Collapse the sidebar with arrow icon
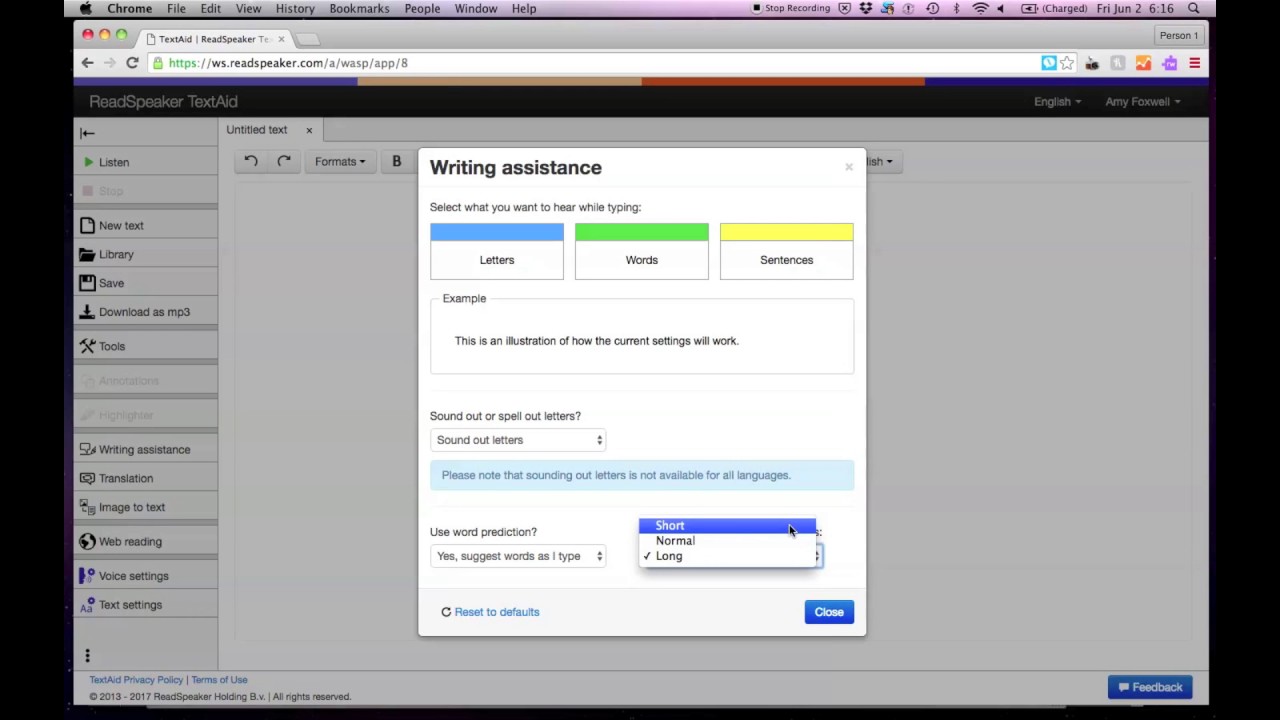 click(x=87, y=133)
